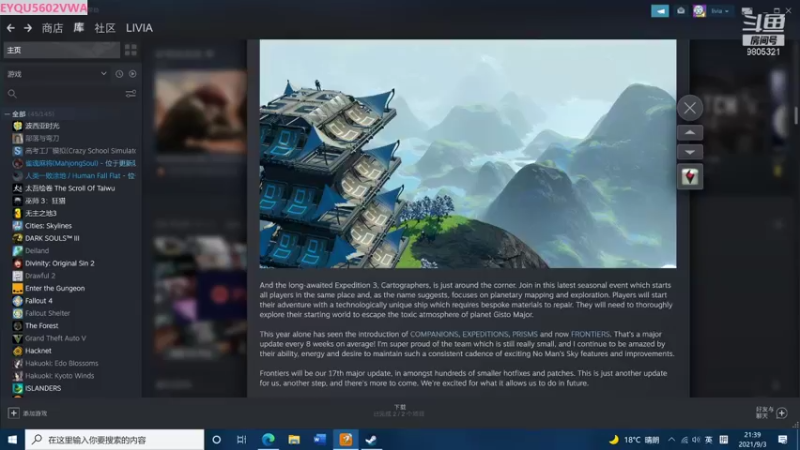Open the inbox envelope icon
The height and width of the screenshot is (450, 800).
coord(681,11)
